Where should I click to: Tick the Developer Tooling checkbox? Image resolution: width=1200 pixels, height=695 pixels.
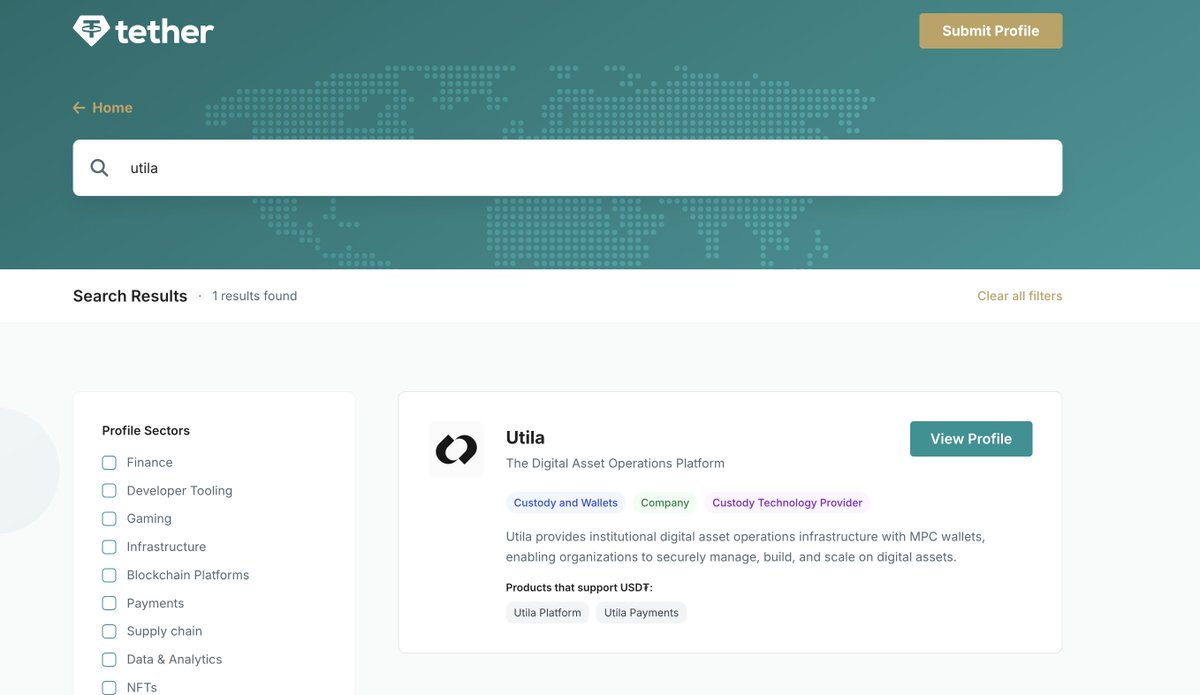[x=109, y=491]
